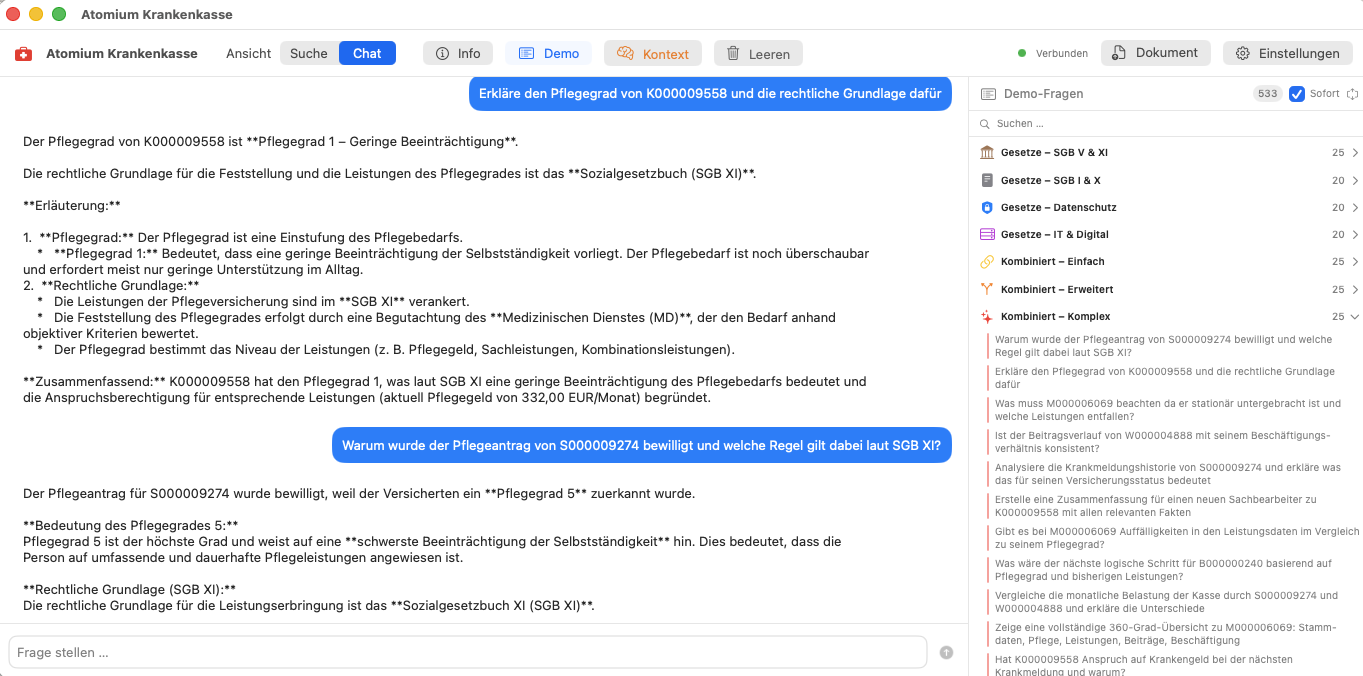
Task: Select Gesetze – SGB V & XI category label
Action: click(x=1054, y=153)
